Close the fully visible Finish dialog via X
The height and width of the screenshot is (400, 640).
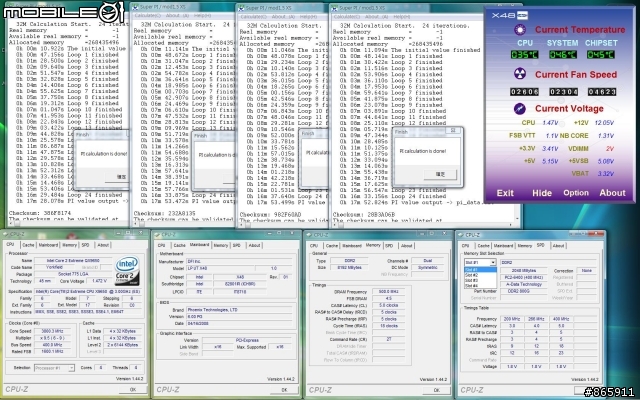453,131
